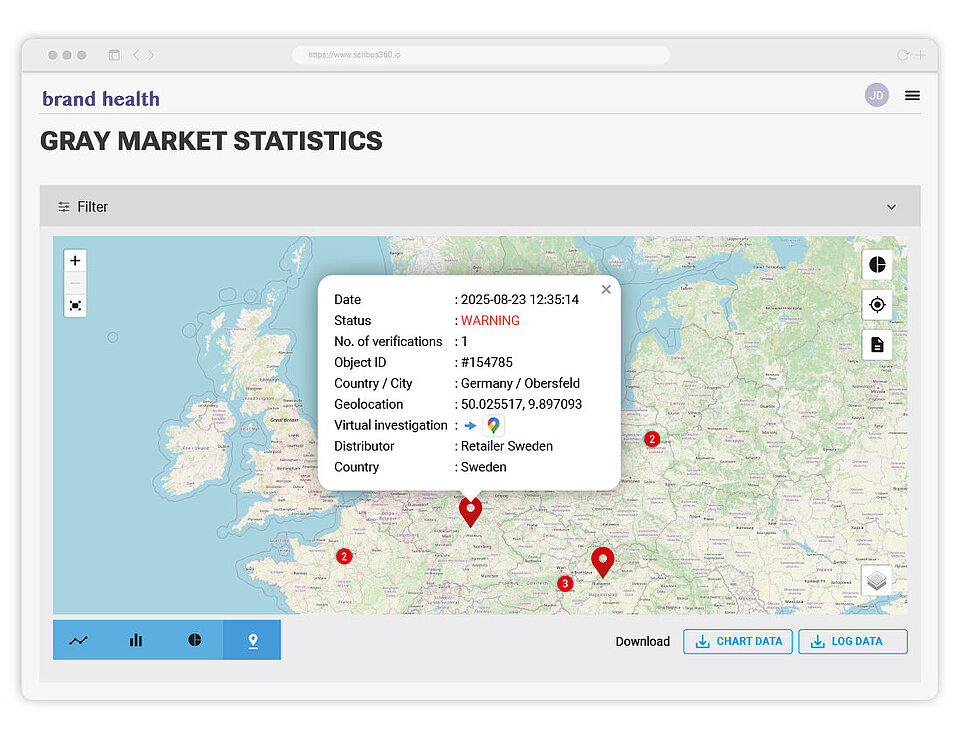The image size is (955, 739).
Task: Select the pie chart view tab
Action: point(194,640)
